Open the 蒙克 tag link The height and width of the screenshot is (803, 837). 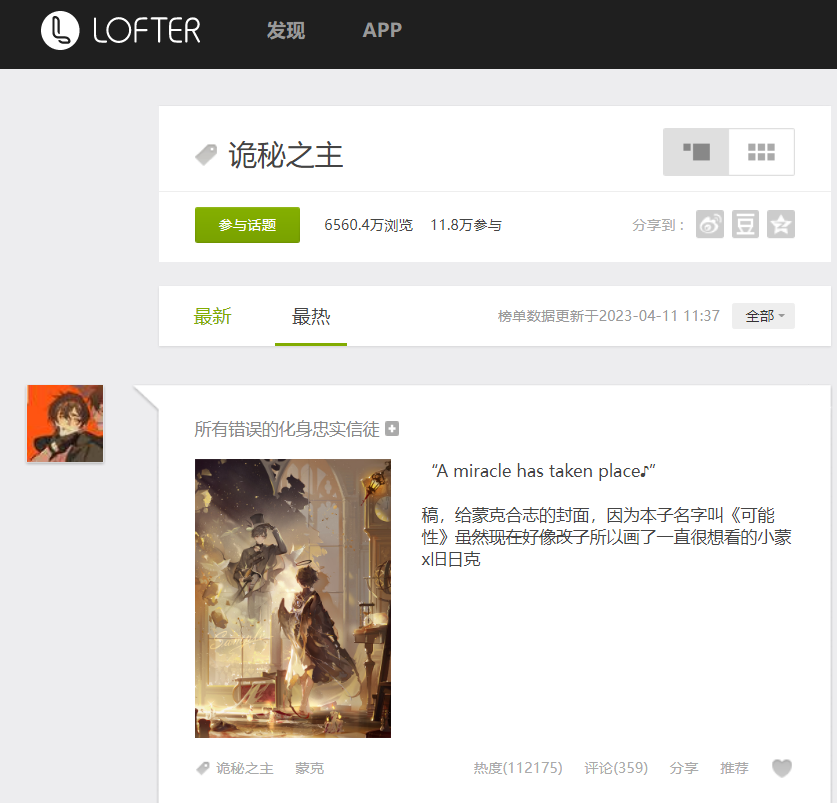click(x=309, y=768)
